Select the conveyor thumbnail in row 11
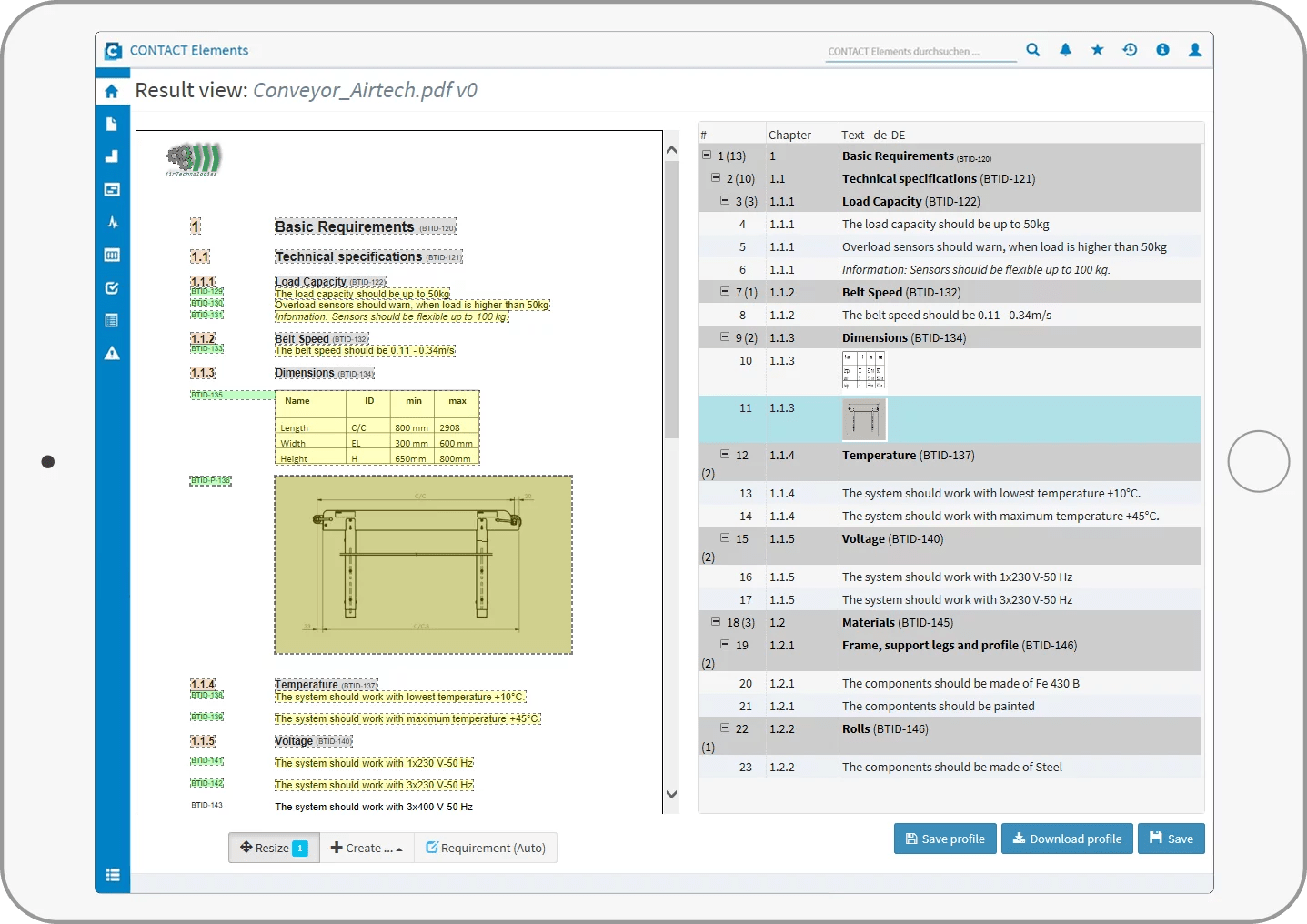 pos(863,419)
